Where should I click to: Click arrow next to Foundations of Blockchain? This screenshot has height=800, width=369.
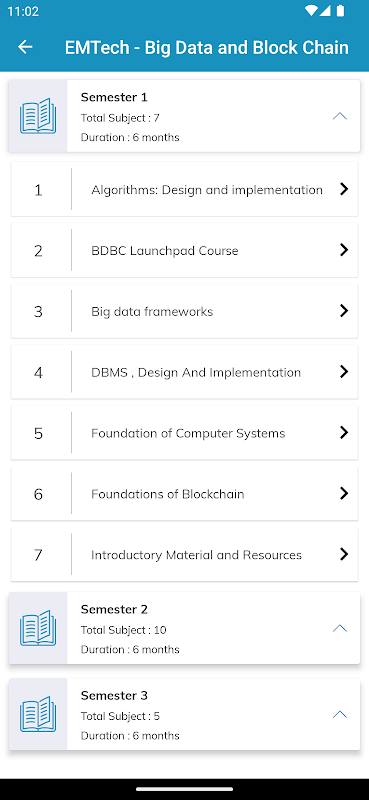[344, 493]
